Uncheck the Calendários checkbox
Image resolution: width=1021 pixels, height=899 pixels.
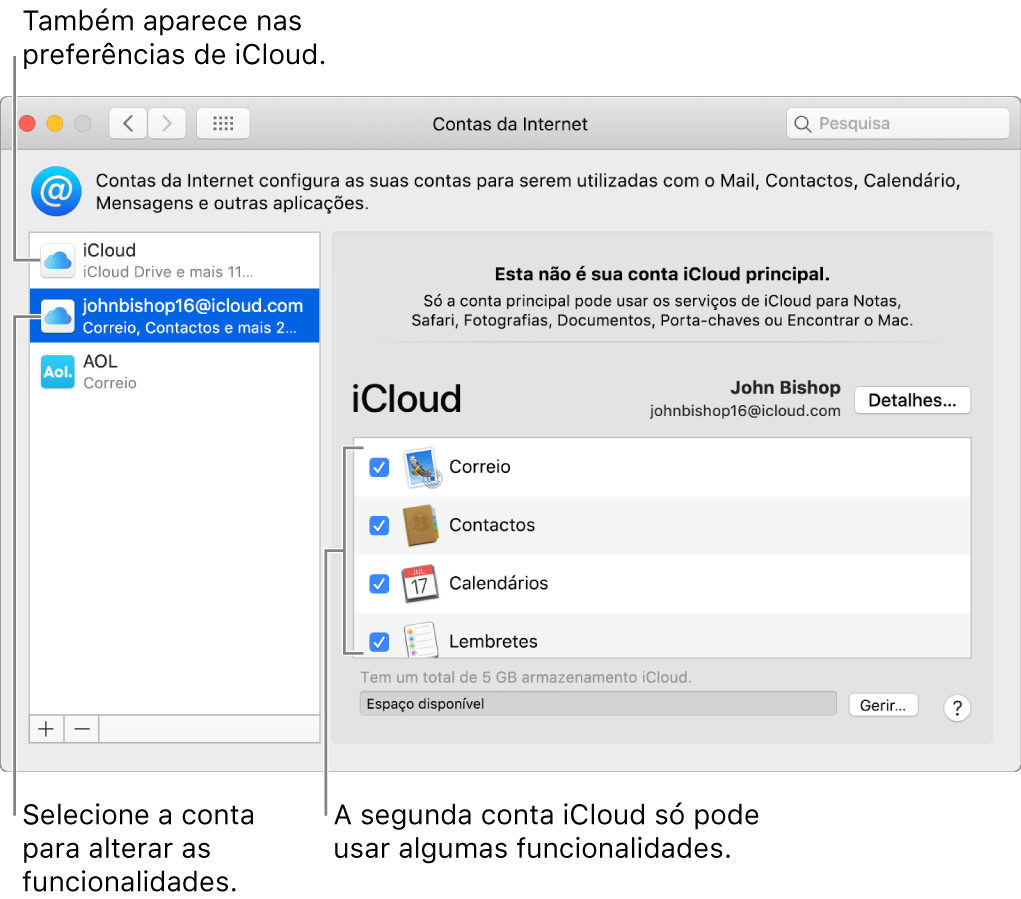pos(379,584)
